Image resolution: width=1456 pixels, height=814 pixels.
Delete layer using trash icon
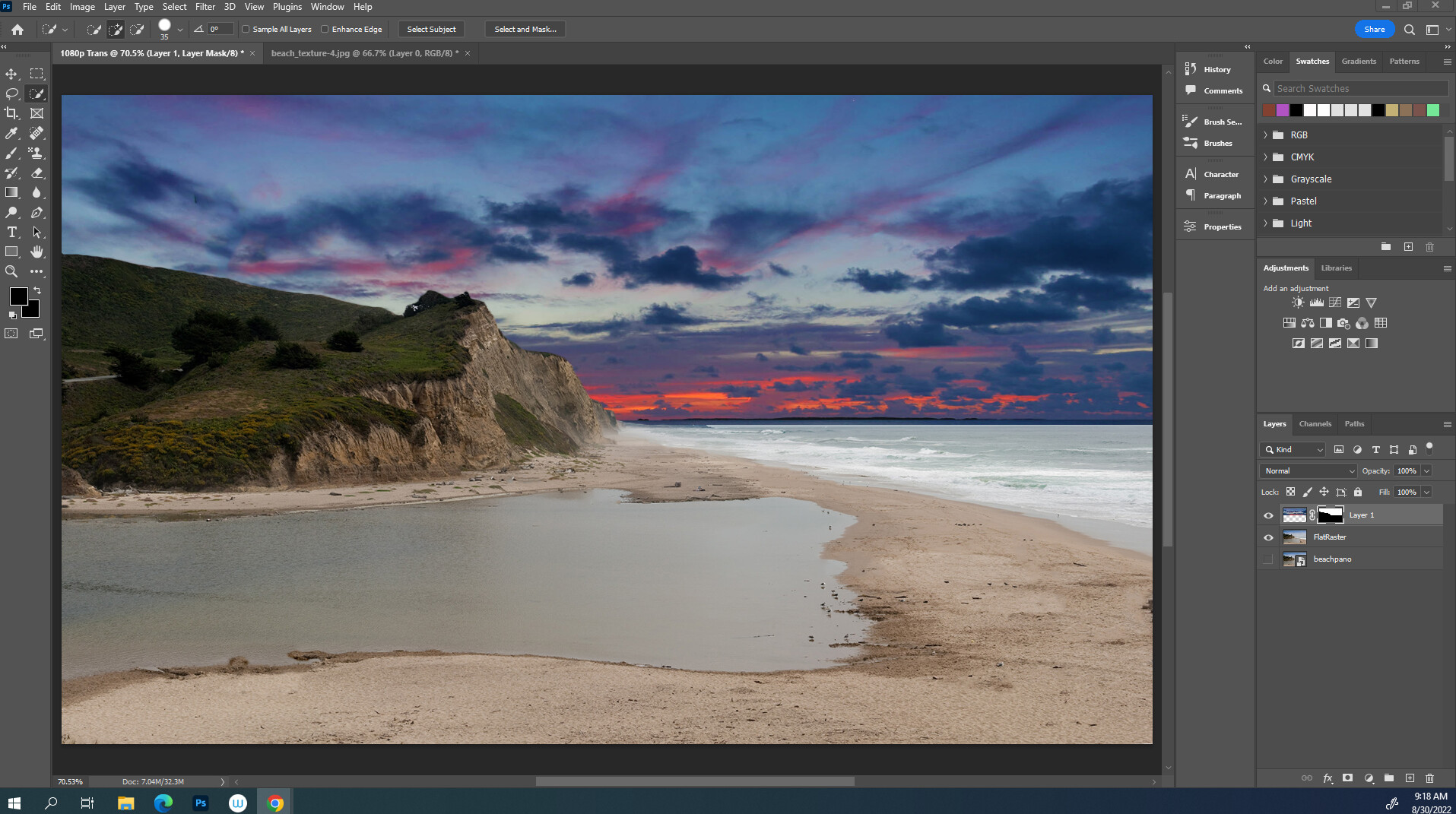coord(1430,778)
